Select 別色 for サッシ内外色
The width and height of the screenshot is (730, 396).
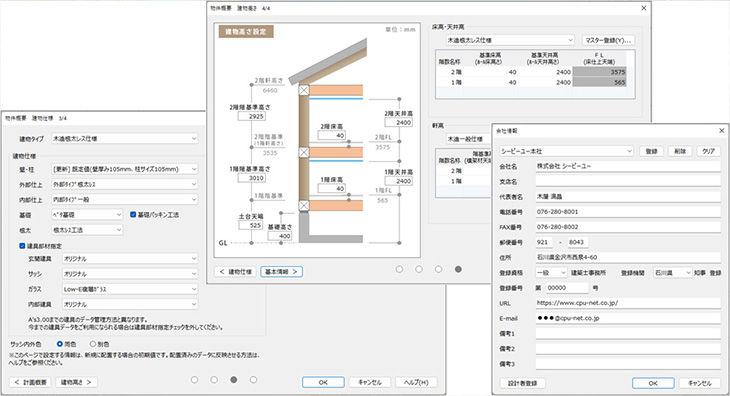(93, 344)
